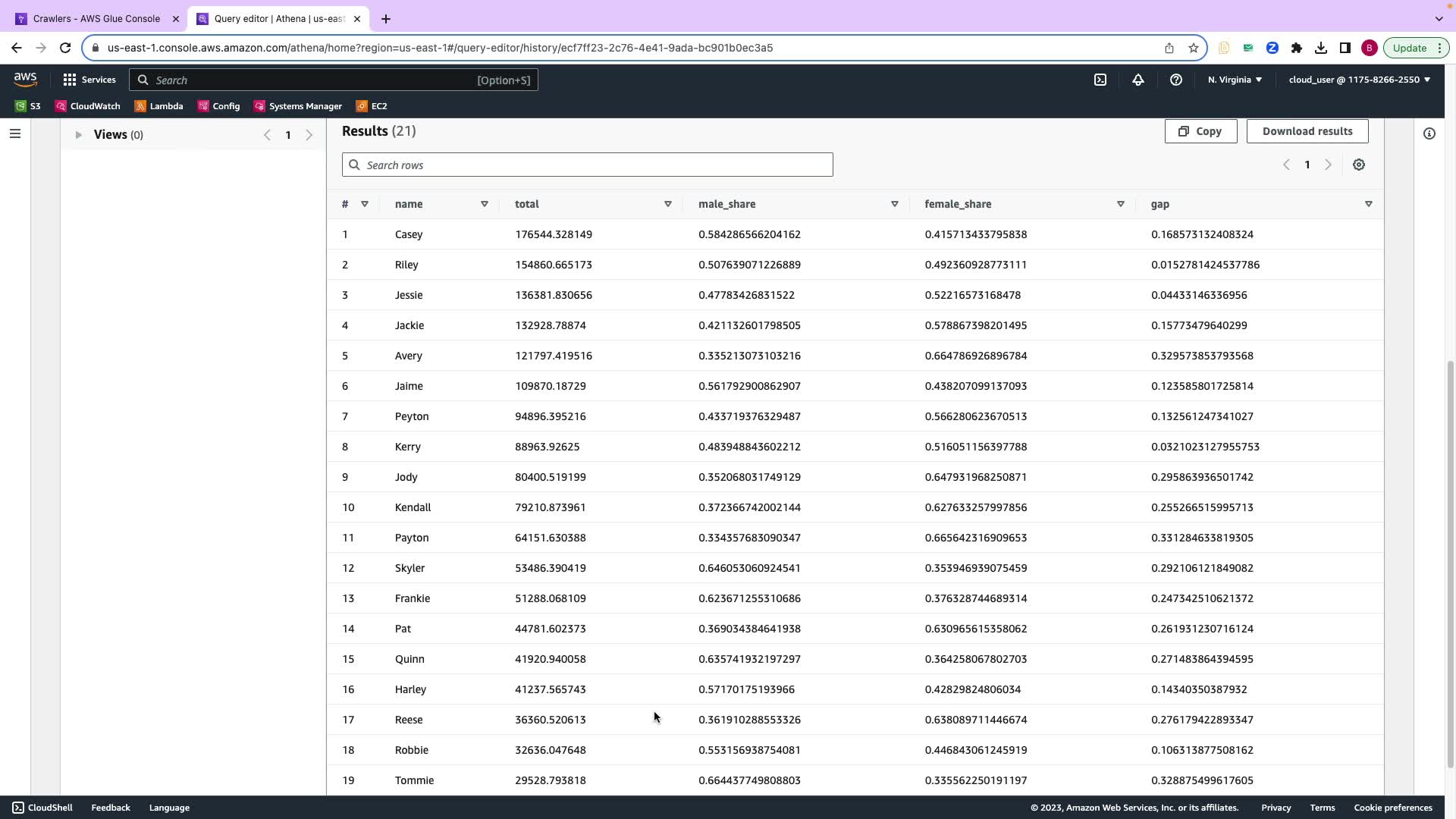Open Lambda from favorites bar
The width and height of the screenshot is (1456, 819).
coord(159,106)
